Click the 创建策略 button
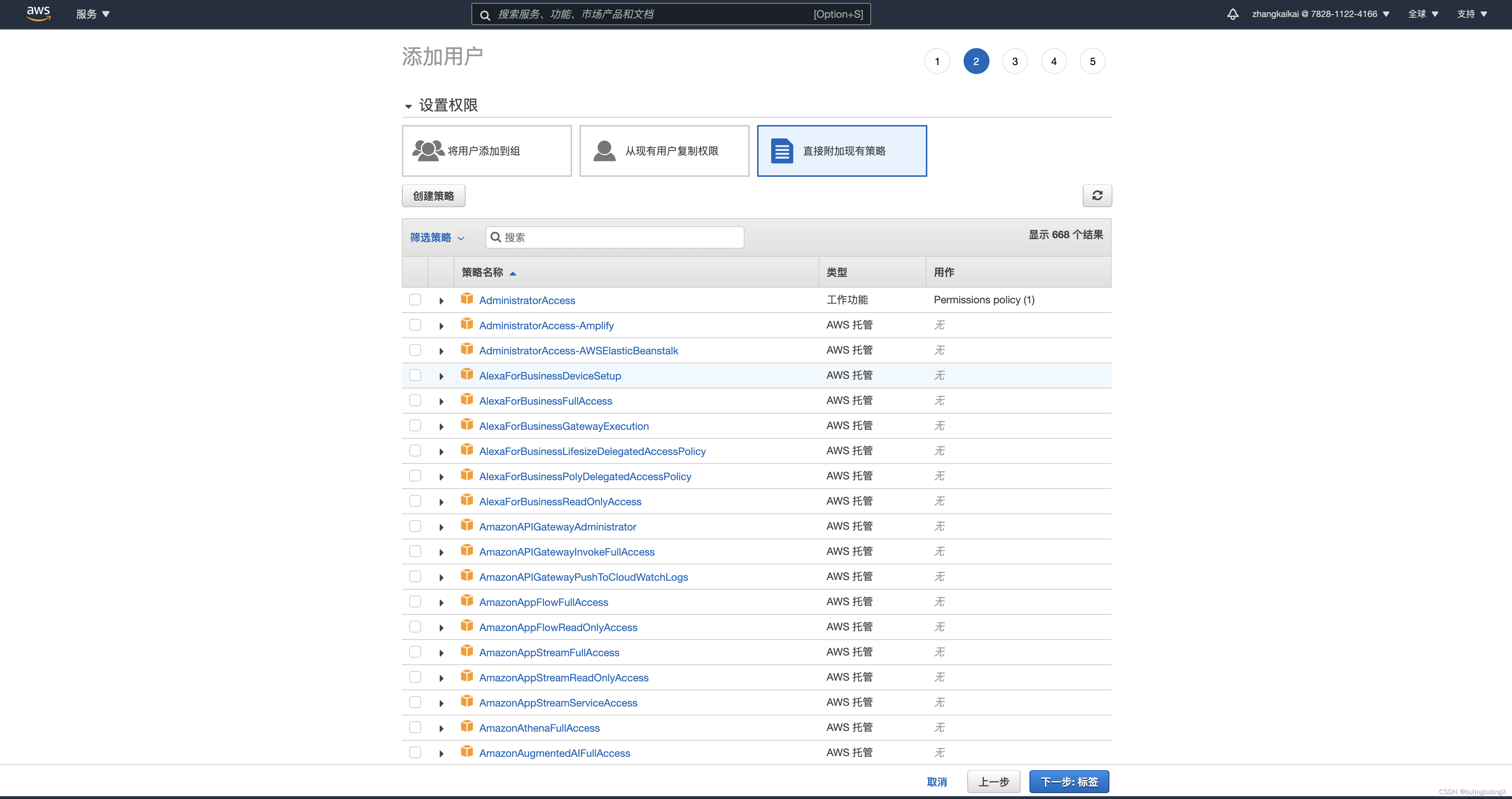The image size is (1512, 799). click(433, 196)
